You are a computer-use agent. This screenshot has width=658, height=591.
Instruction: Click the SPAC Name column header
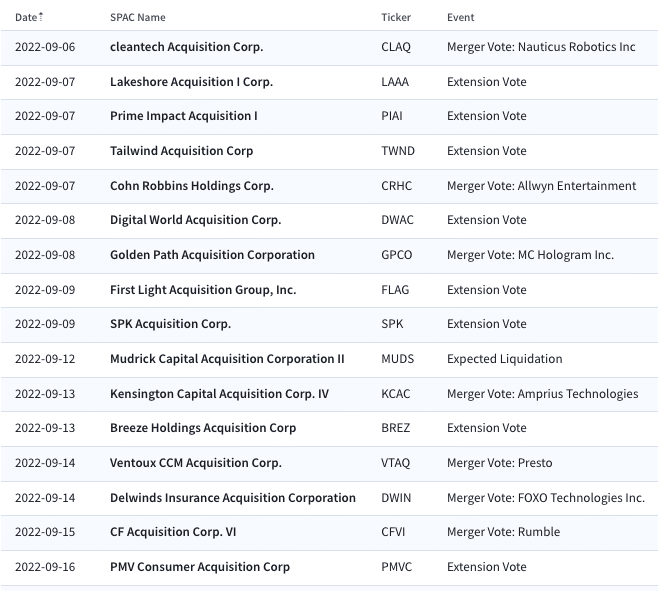point(138,17)
